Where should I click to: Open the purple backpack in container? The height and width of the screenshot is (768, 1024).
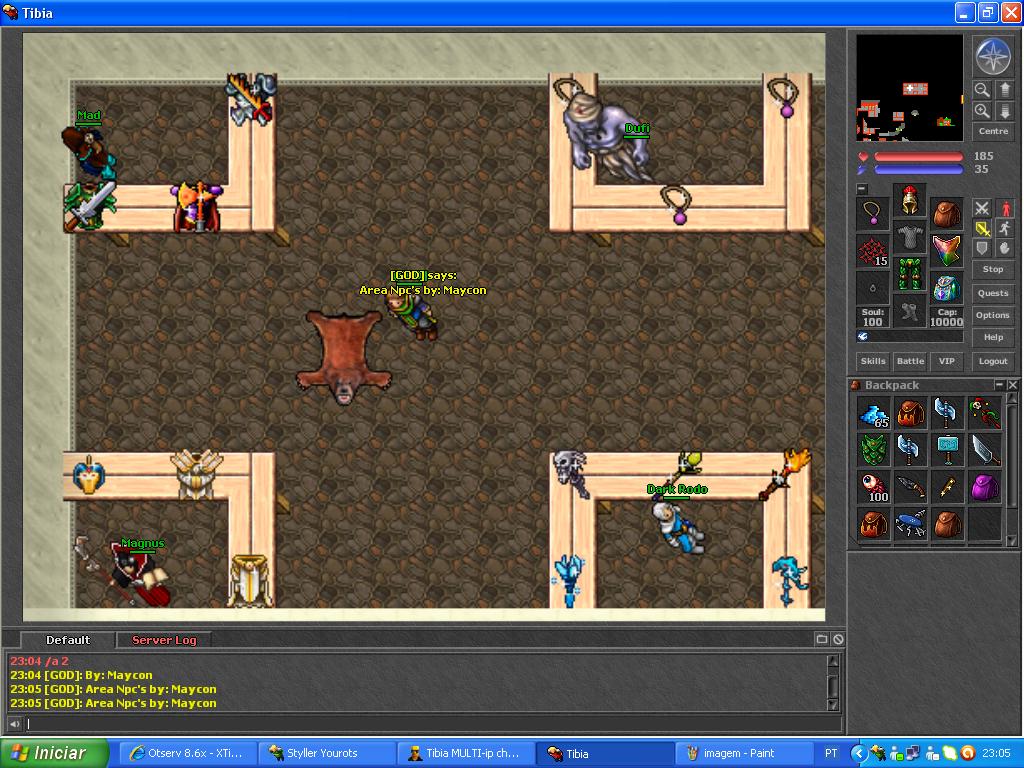(x=985, y=488)
